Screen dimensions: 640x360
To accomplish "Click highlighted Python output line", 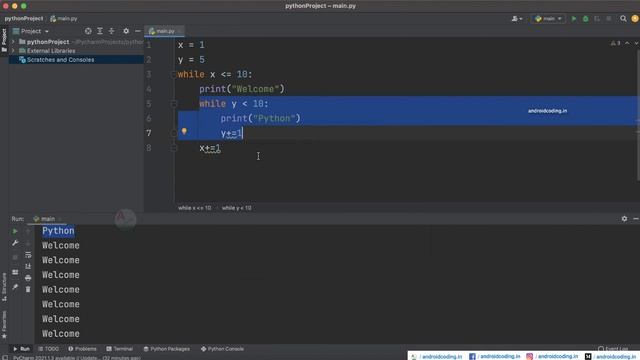I will (x=58, y=231).
